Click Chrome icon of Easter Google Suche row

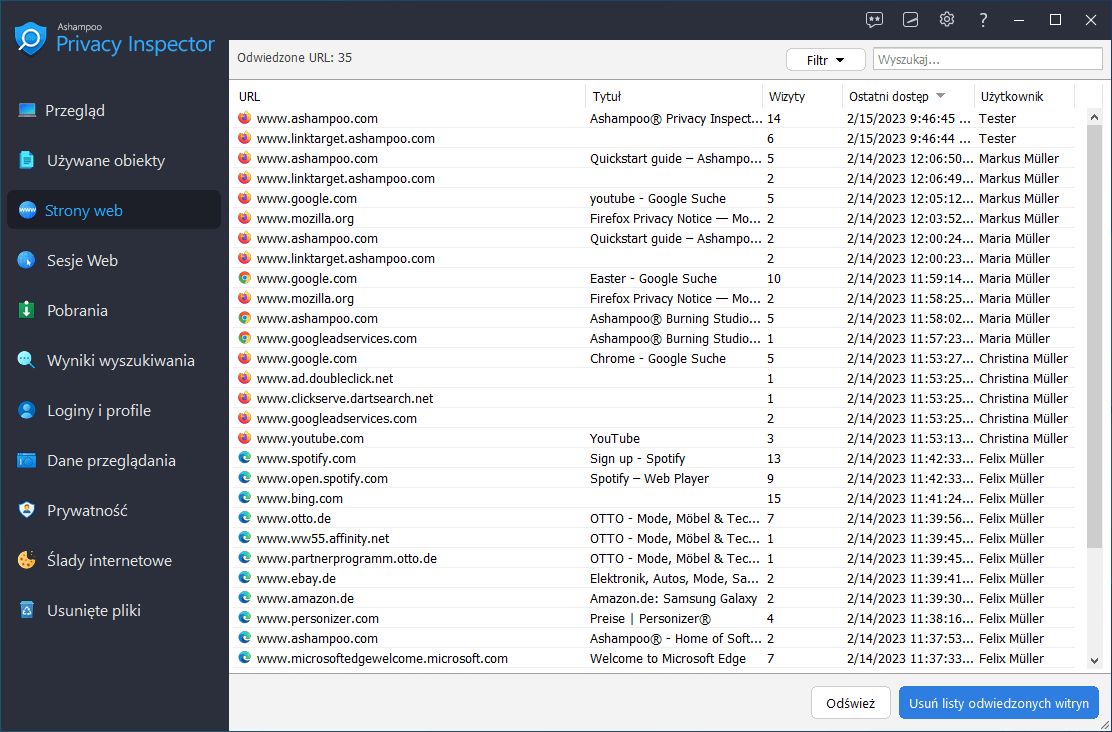(245, 278)
